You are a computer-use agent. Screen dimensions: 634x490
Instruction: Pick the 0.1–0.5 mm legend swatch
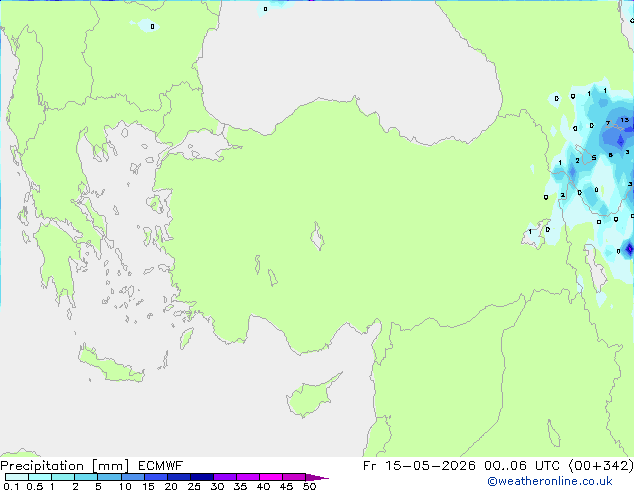tap(17, 477)
